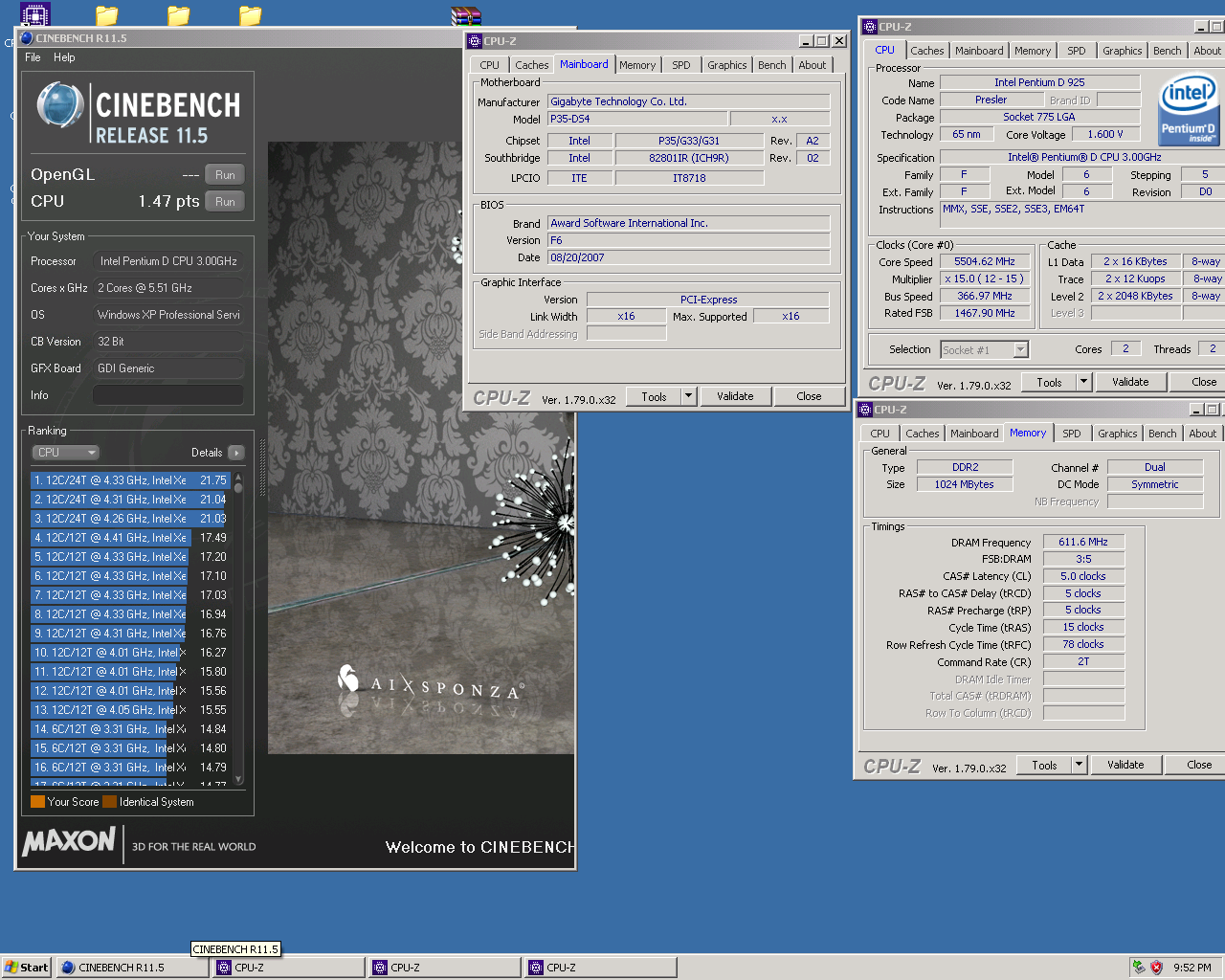Check the taskbar clock showing 9:52 PM
Screen dimensions: 1225x980
tap(1192, 968)
